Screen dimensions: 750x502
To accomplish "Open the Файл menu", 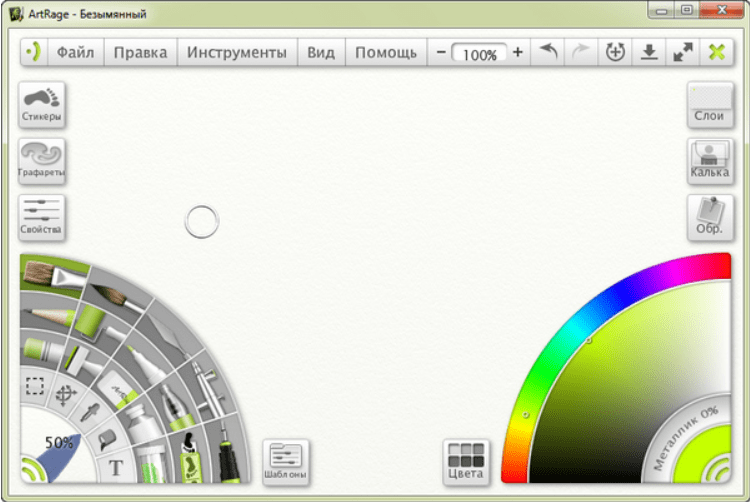I will click(x=75, y=52).
